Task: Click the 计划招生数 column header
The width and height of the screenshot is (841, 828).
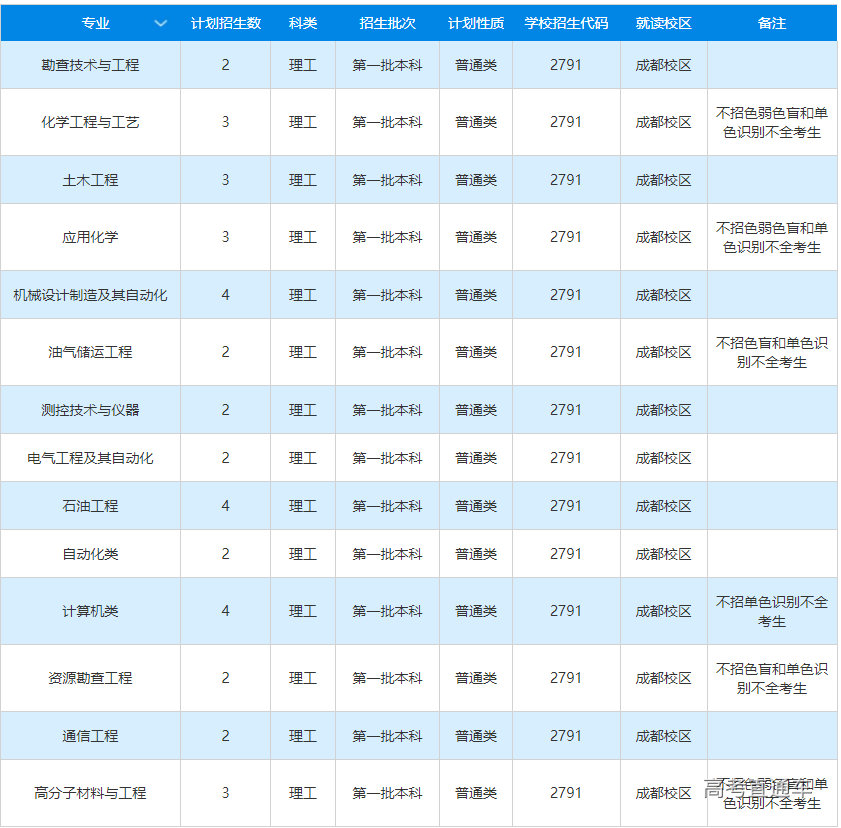Action: tap(225, 23)
